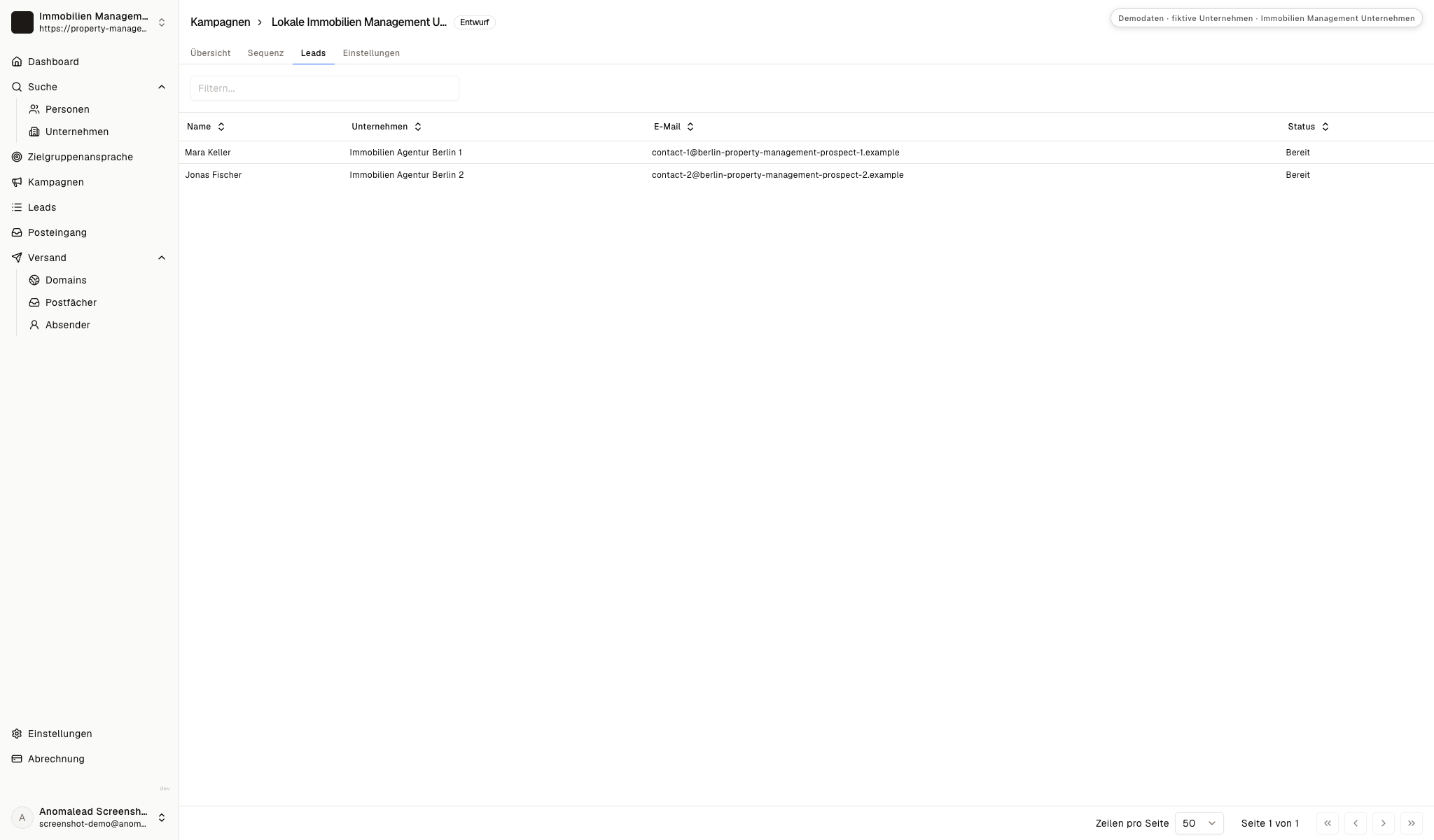
Task: Open the Personen search item
Action: pyautogui.click(x=67, y=109)
